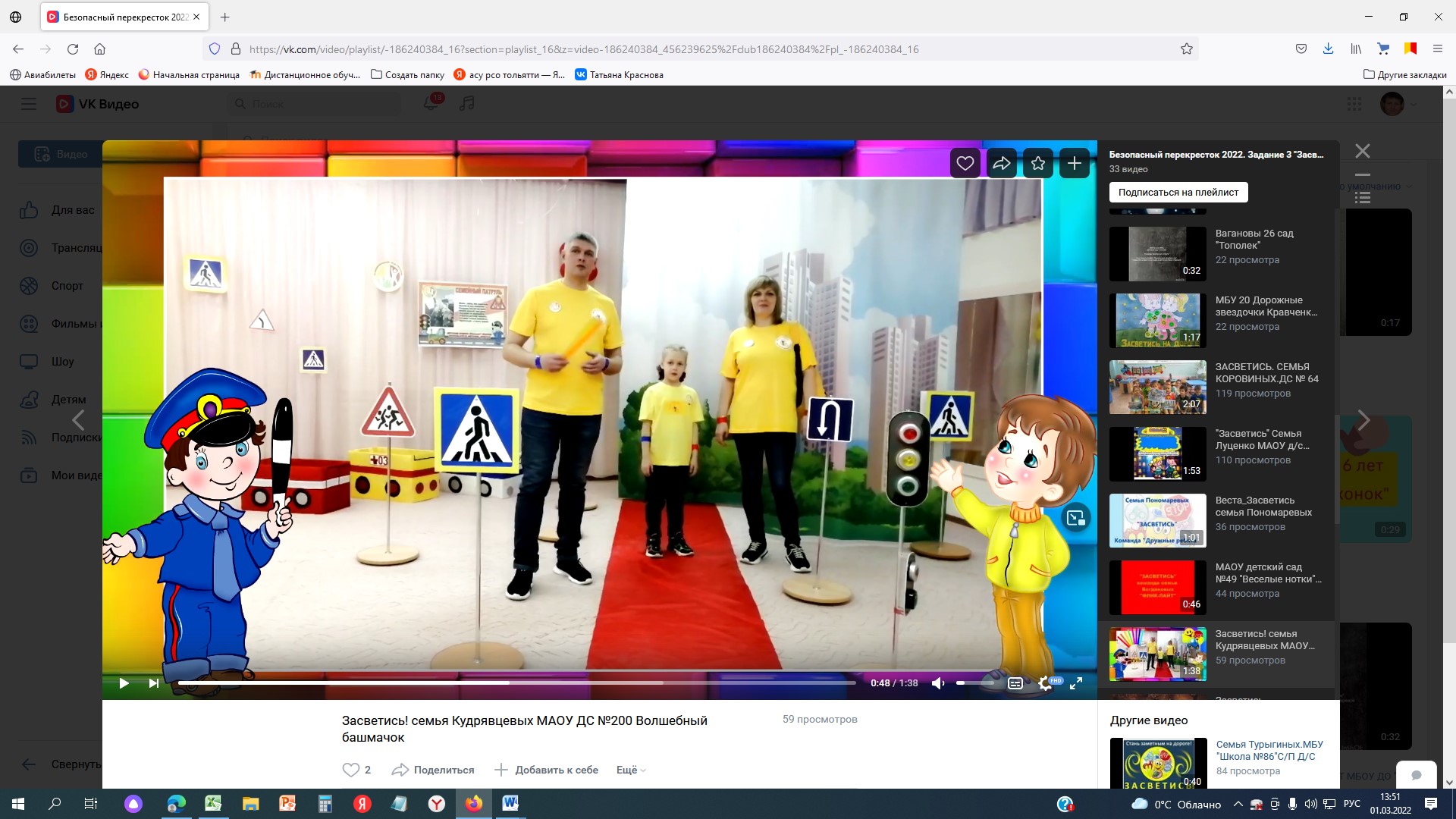Viewport: 1456px width, 819px height.
Task: Show hidden system tray icons
Action: click(1238, 804)
